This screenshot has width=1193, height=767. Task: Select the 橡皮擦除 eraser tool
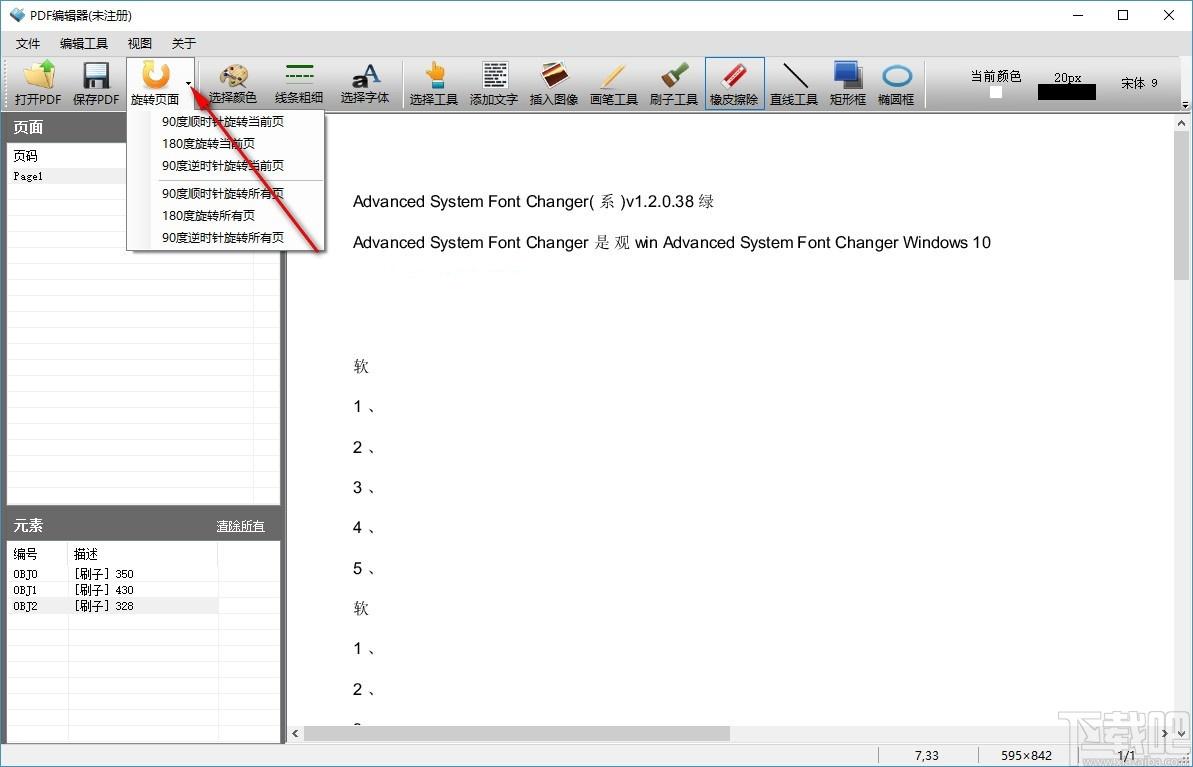click(734, 84)
